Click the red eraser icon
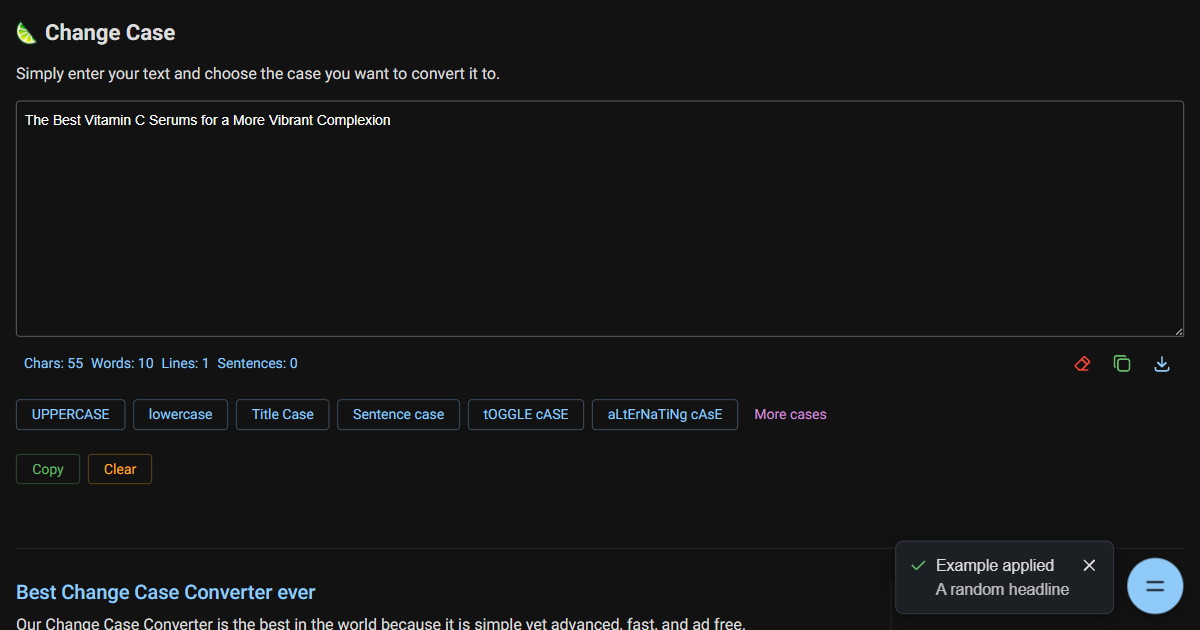The image size is (1200, 630). pos(1082,364)
